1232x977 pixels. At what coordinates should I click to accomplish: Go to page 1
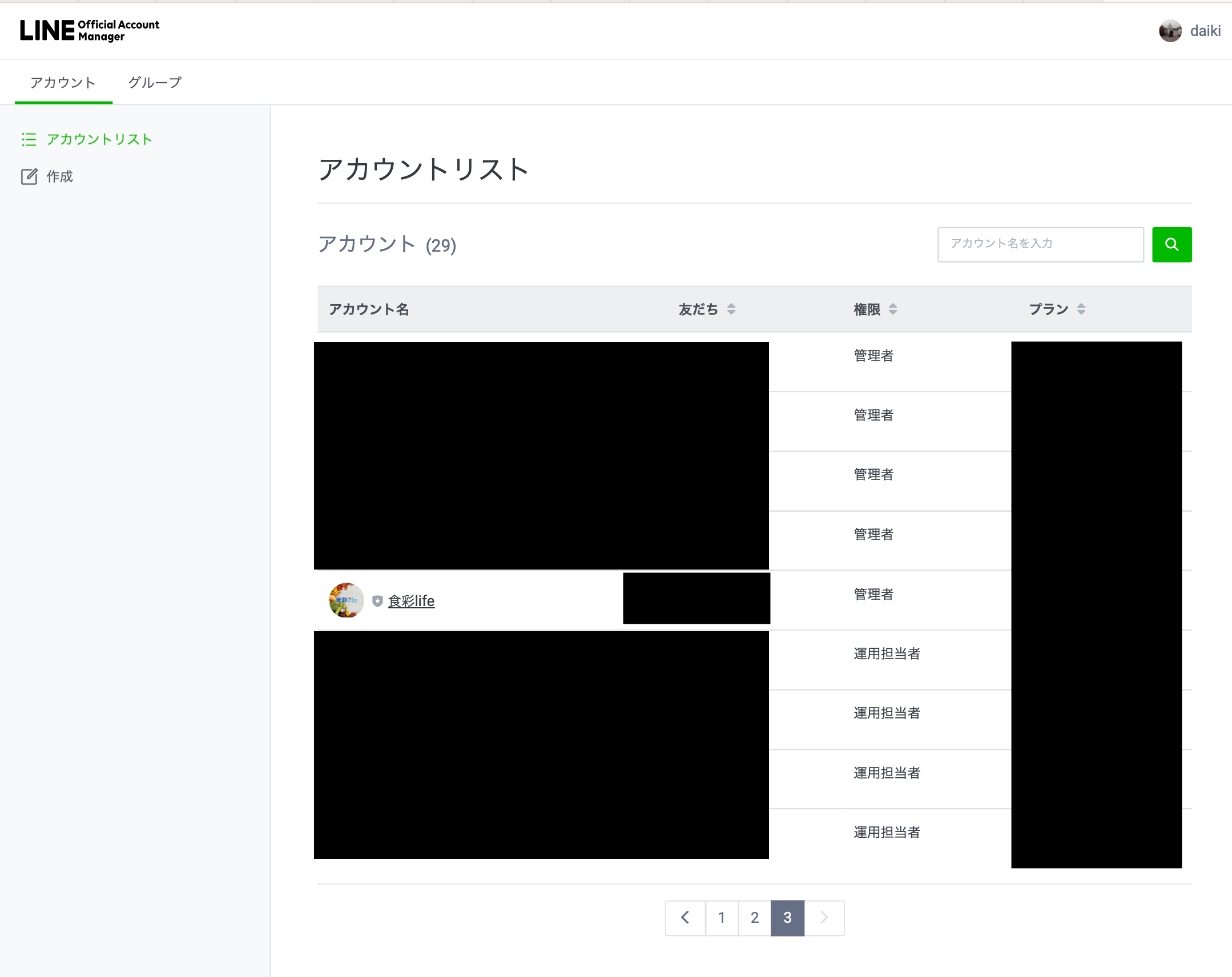tap(722, 918)
